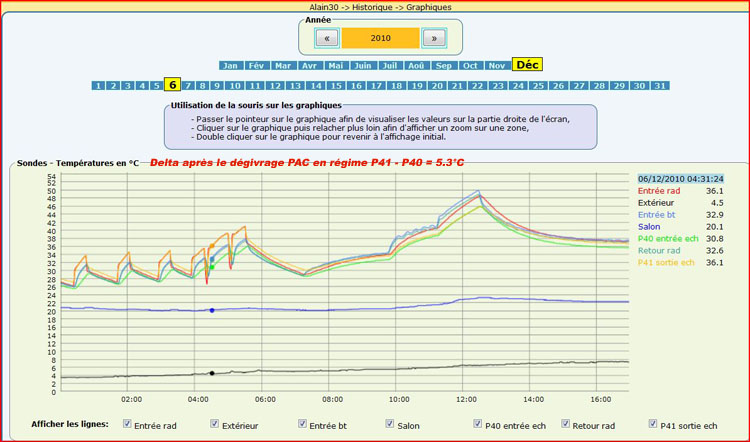The image size is (750, 442).
Task: Click the 2010 year field
Action: point(380,38)
